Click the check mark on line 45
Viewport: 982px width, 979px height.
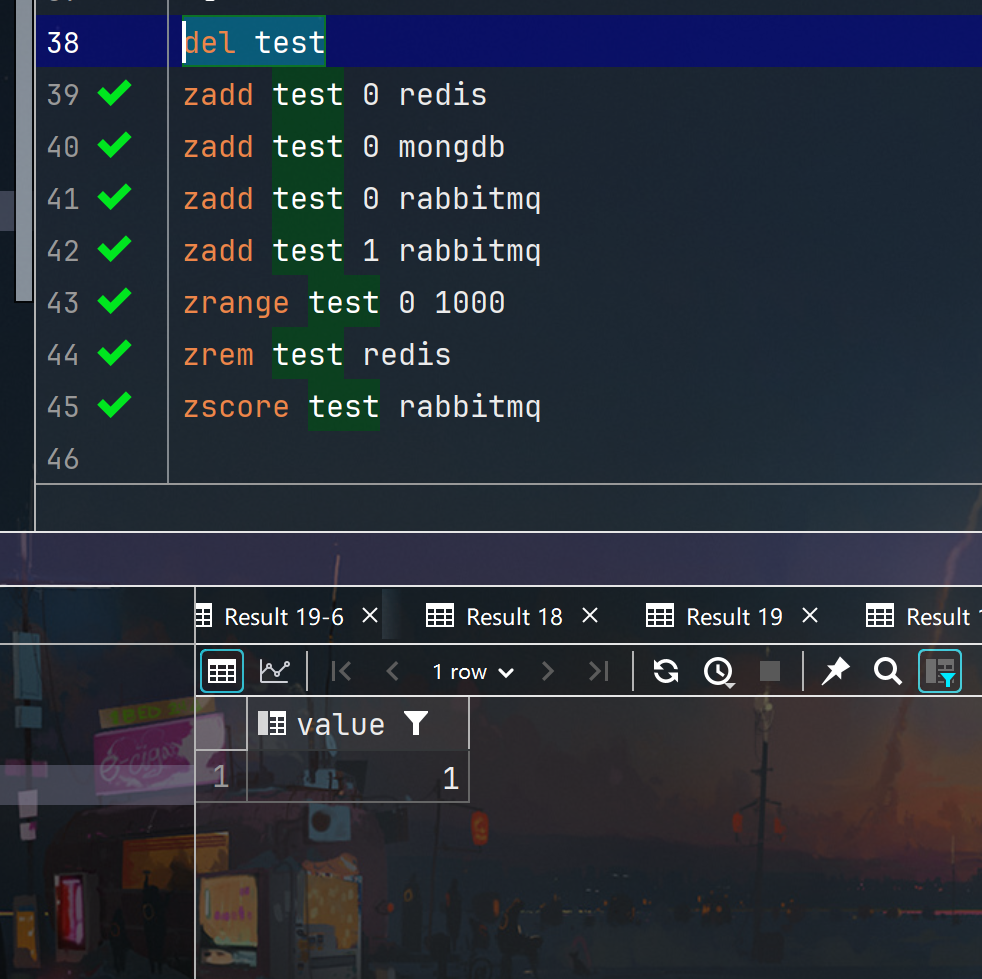pos(115,405)
